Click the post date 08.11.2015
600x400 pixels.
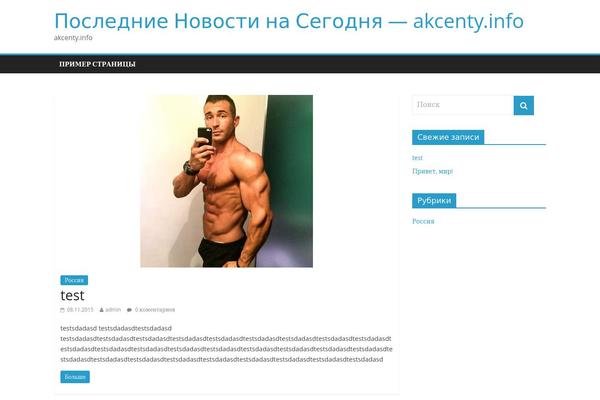click(x=80, y=310)
